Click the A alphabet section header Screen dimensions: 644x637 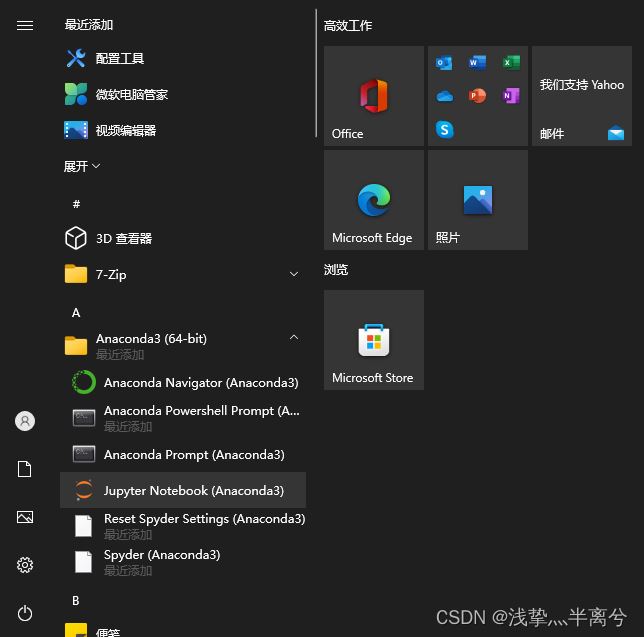click(x=76, y=313)
